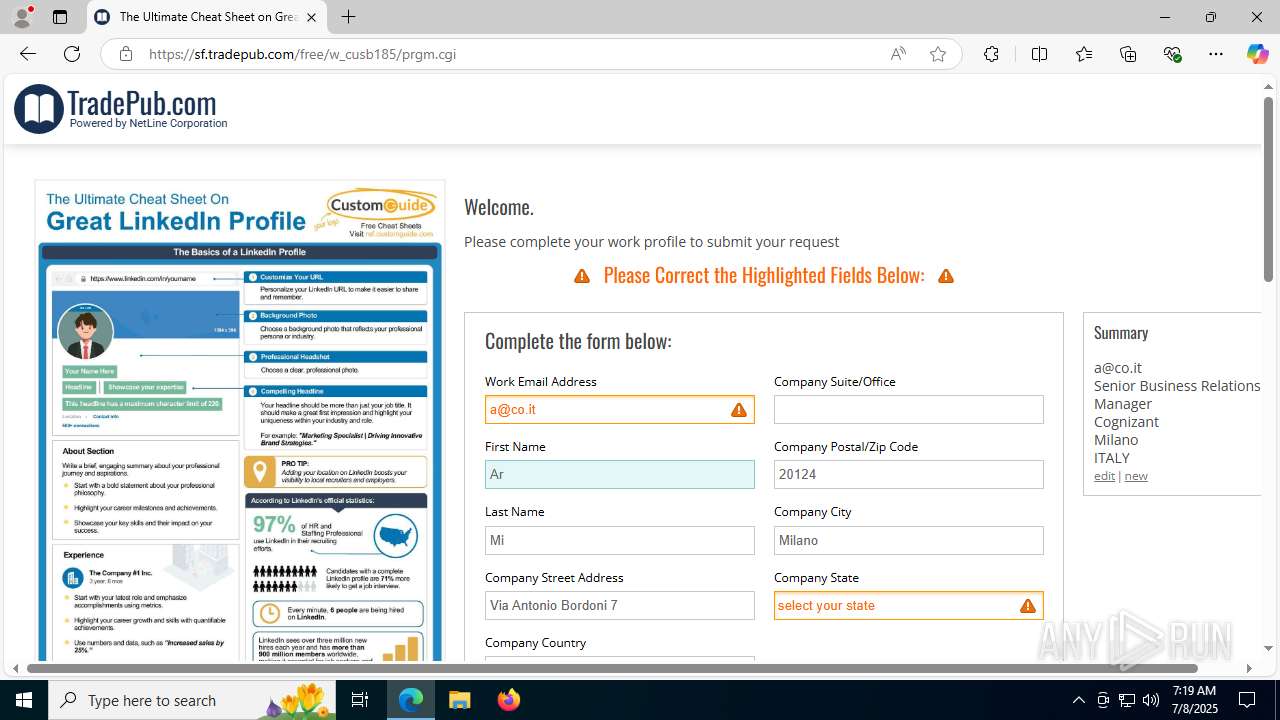This screenshot has width=1280, height=720.
Task: Click the browser Back arrow
Action: (x=27, y=54)
